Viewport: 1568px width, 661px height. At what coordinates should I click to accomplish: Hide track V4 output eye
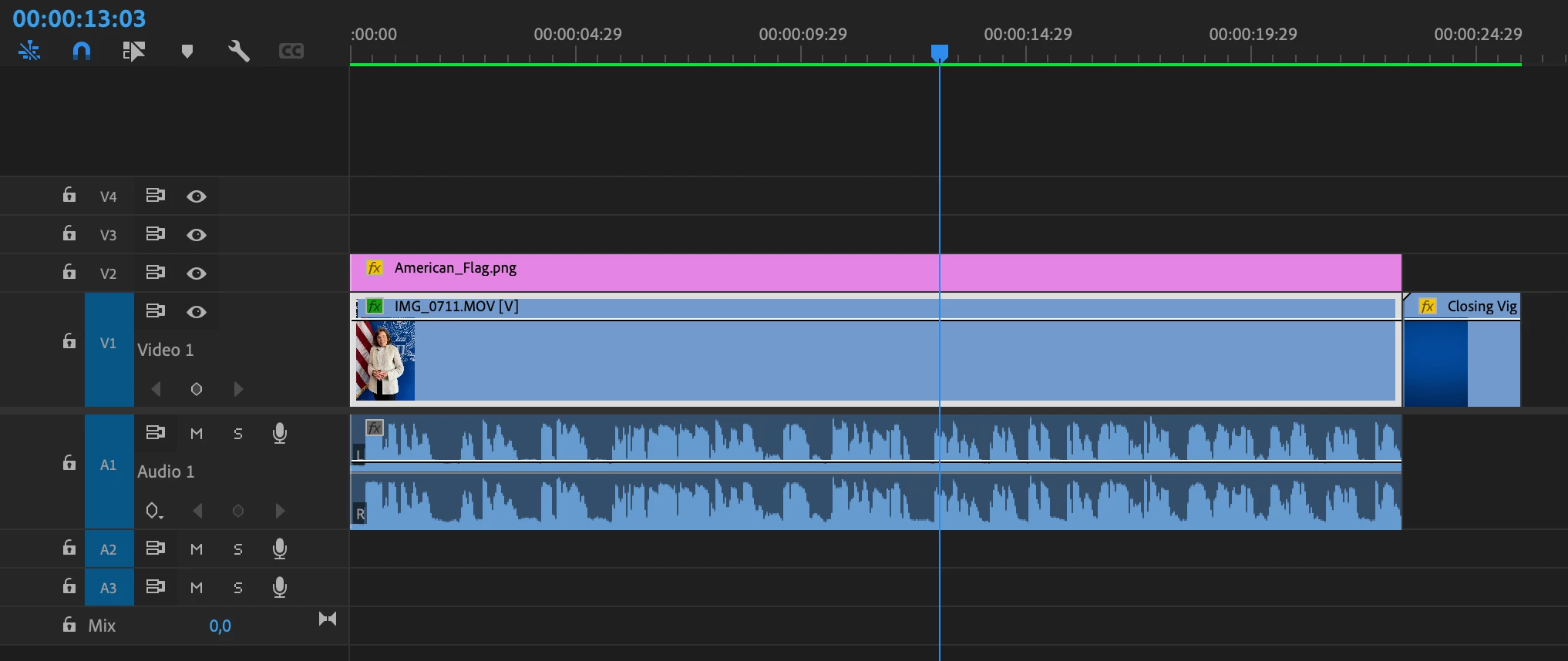[197, 196]
